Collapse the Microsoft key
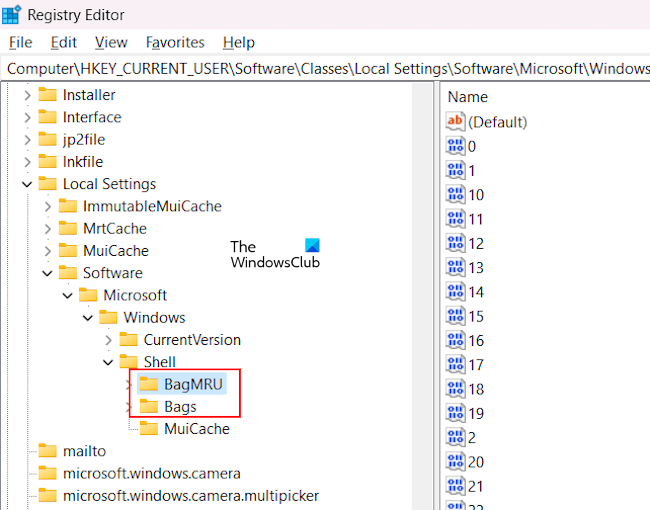 click(x=68, y=296)
